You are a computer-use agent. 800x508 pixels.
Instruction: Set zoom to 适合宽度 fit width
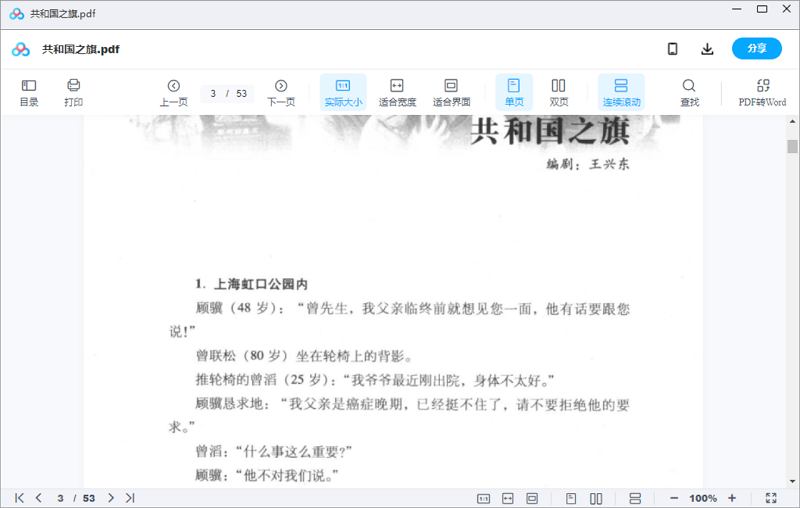(x=397, y=92)
